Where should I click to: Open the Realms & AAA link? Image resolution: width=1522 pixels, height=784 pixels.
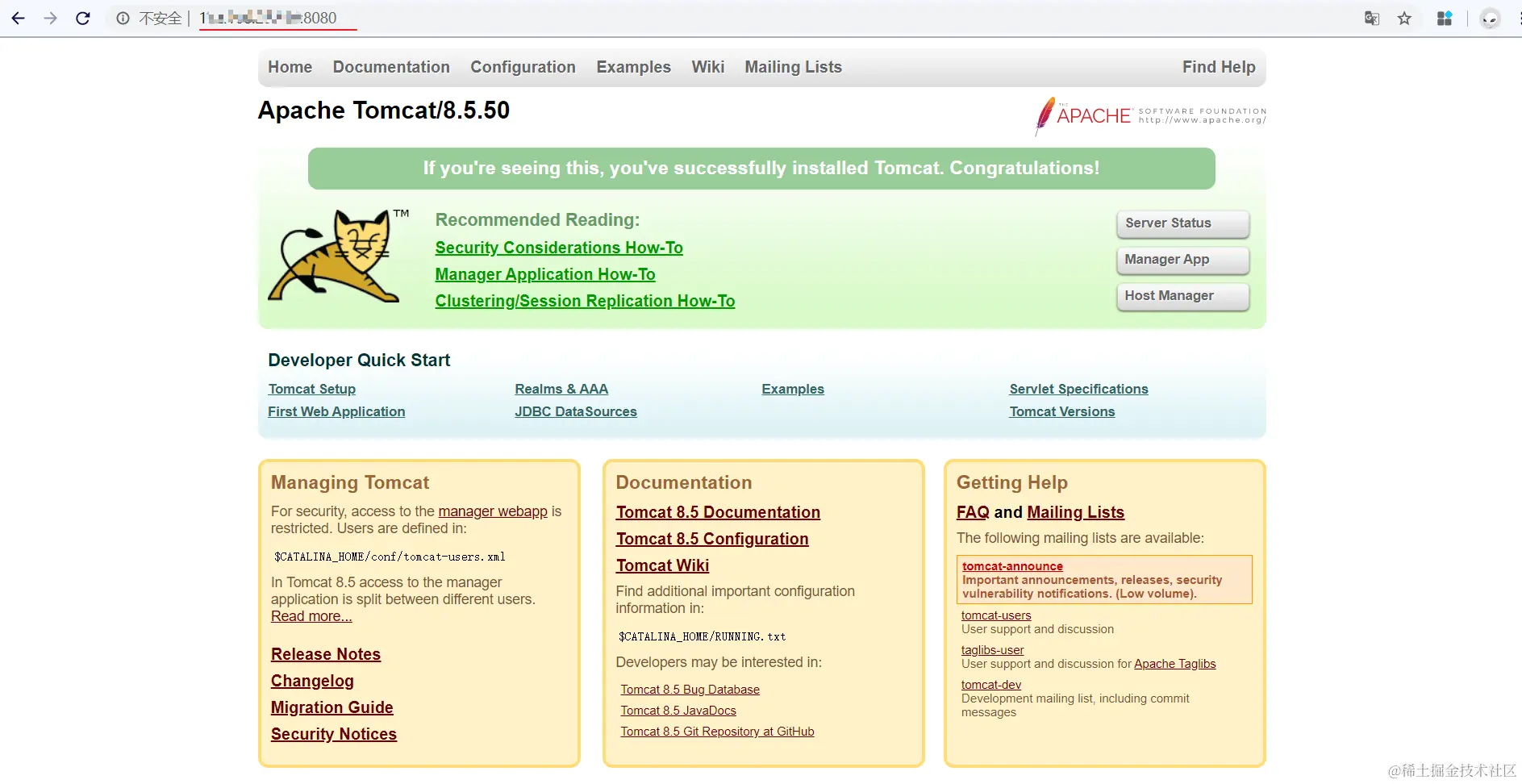tap(561, 389)
